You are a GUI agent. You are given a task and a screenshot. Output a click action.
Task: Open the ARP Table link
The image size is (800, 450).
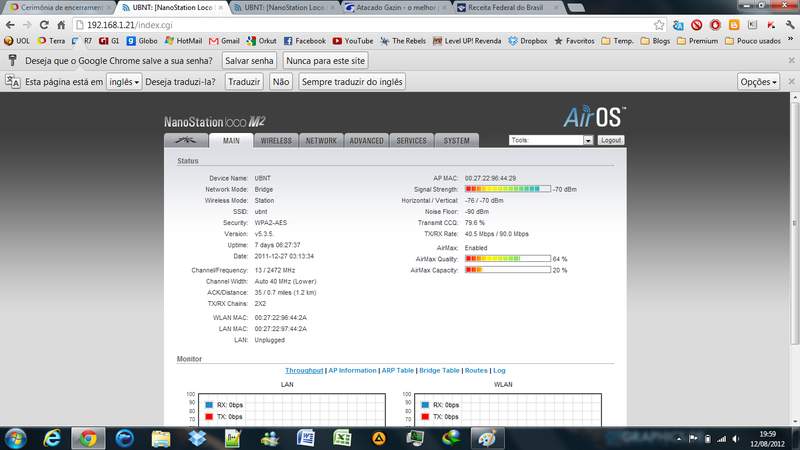[398, 370]
